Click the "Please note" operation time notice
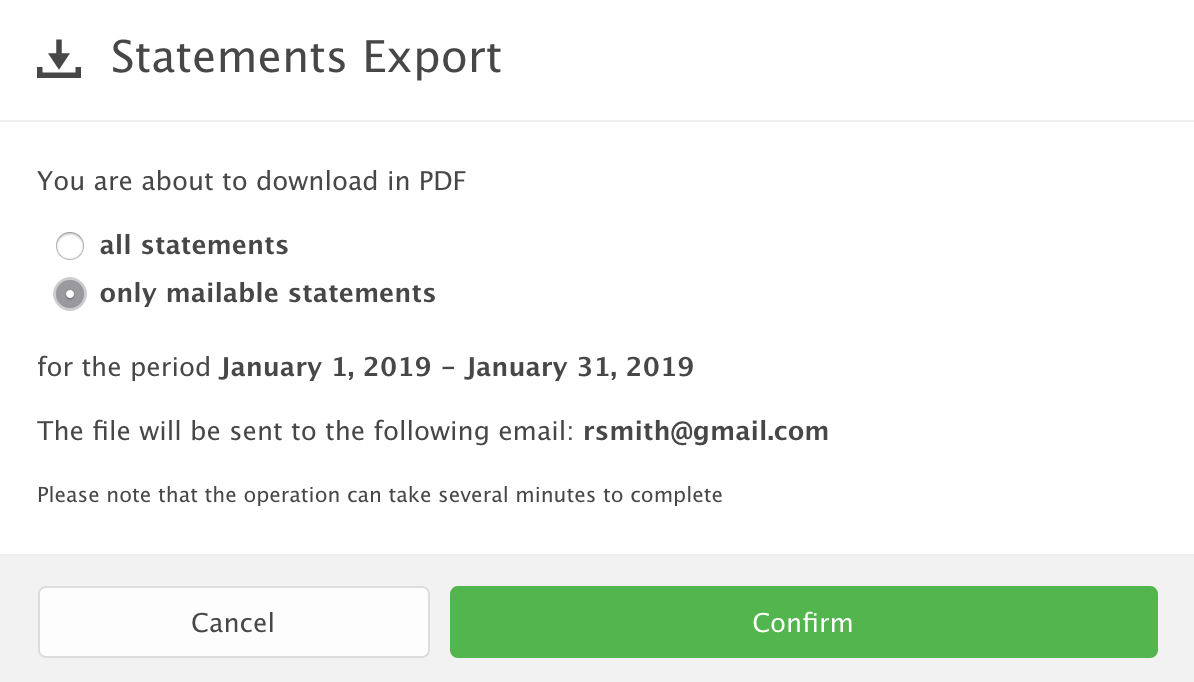This screenshot has width=1194, height=682. (380, 494)
